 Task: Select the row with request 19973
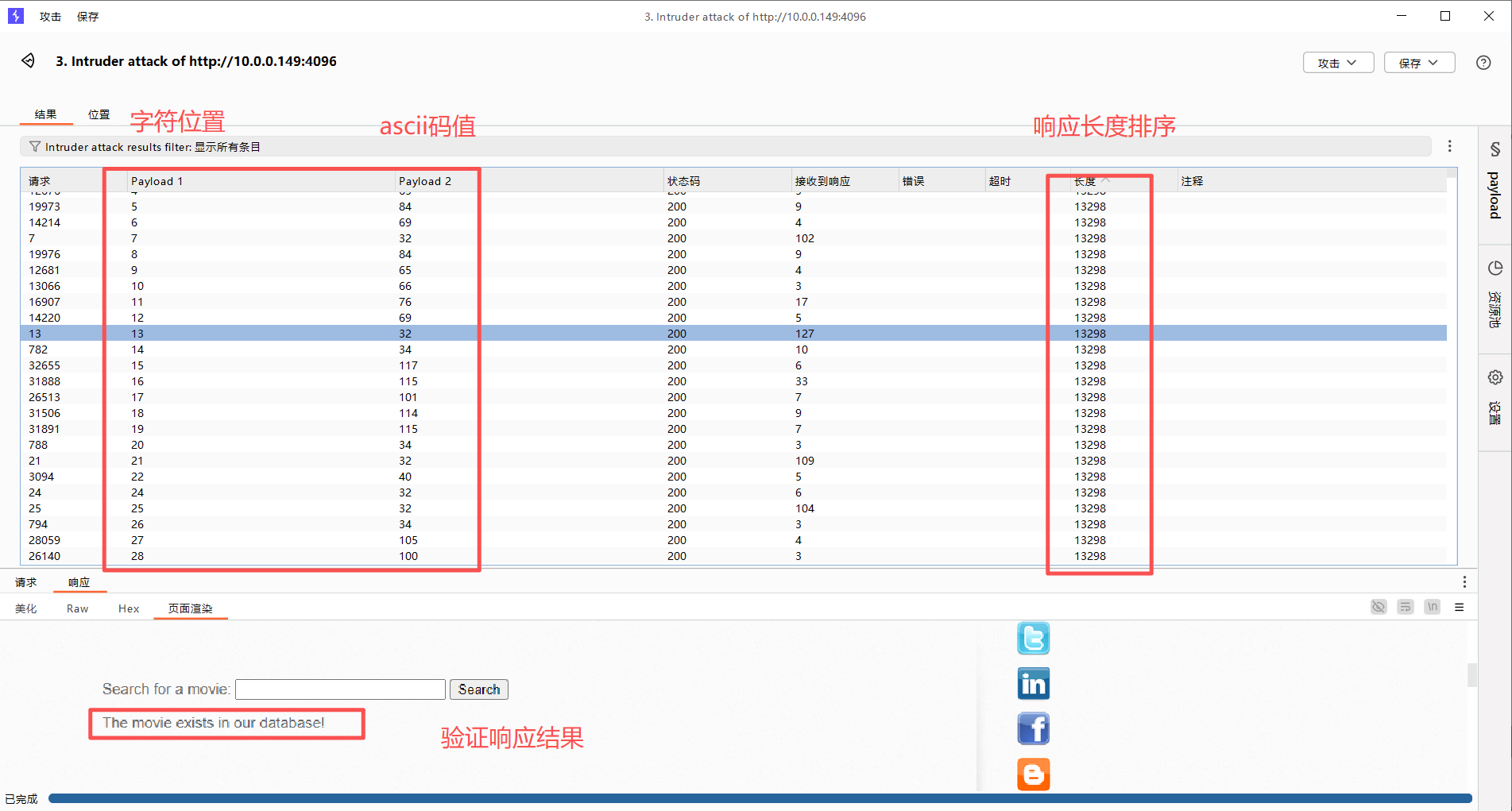(733, 207)
